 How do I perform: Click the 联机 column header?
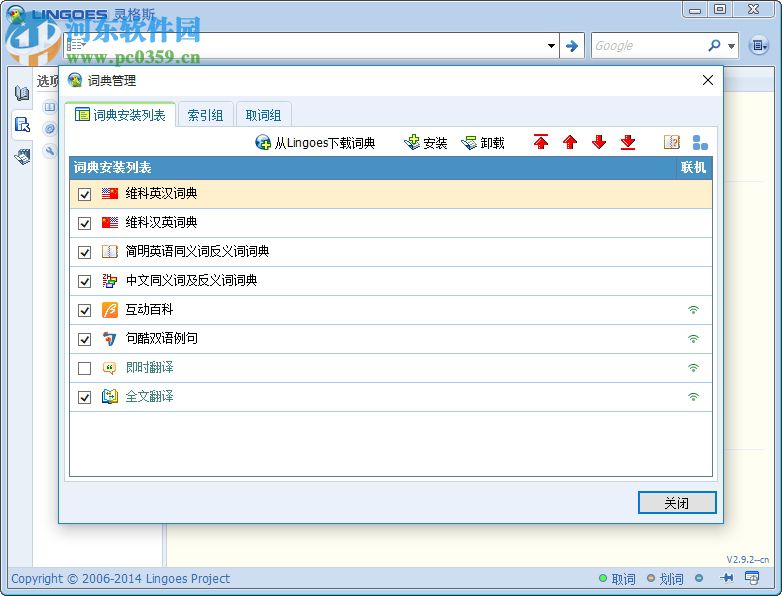click(693, 168)
